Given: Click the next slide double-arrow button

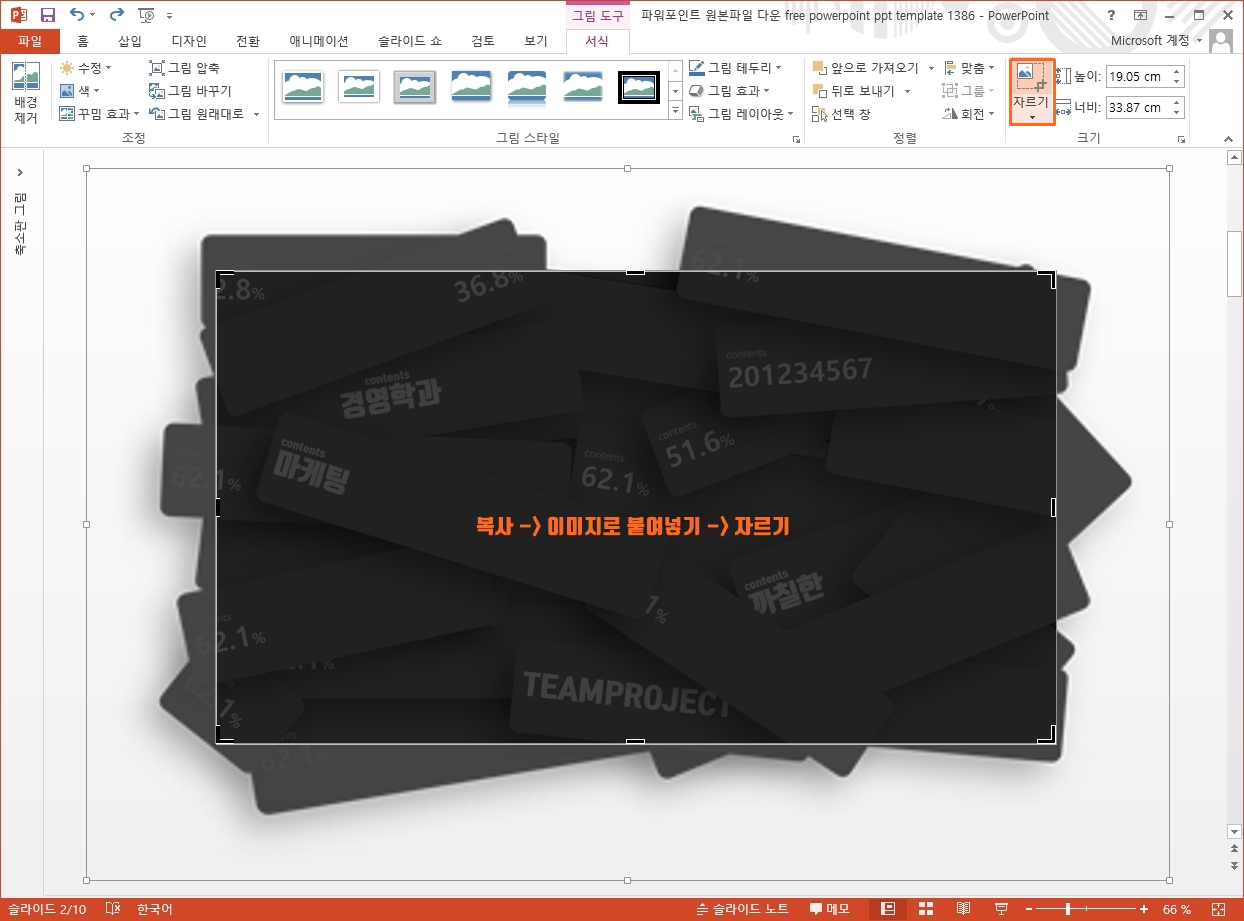Looking at the screenshot, I should 1234,865.
